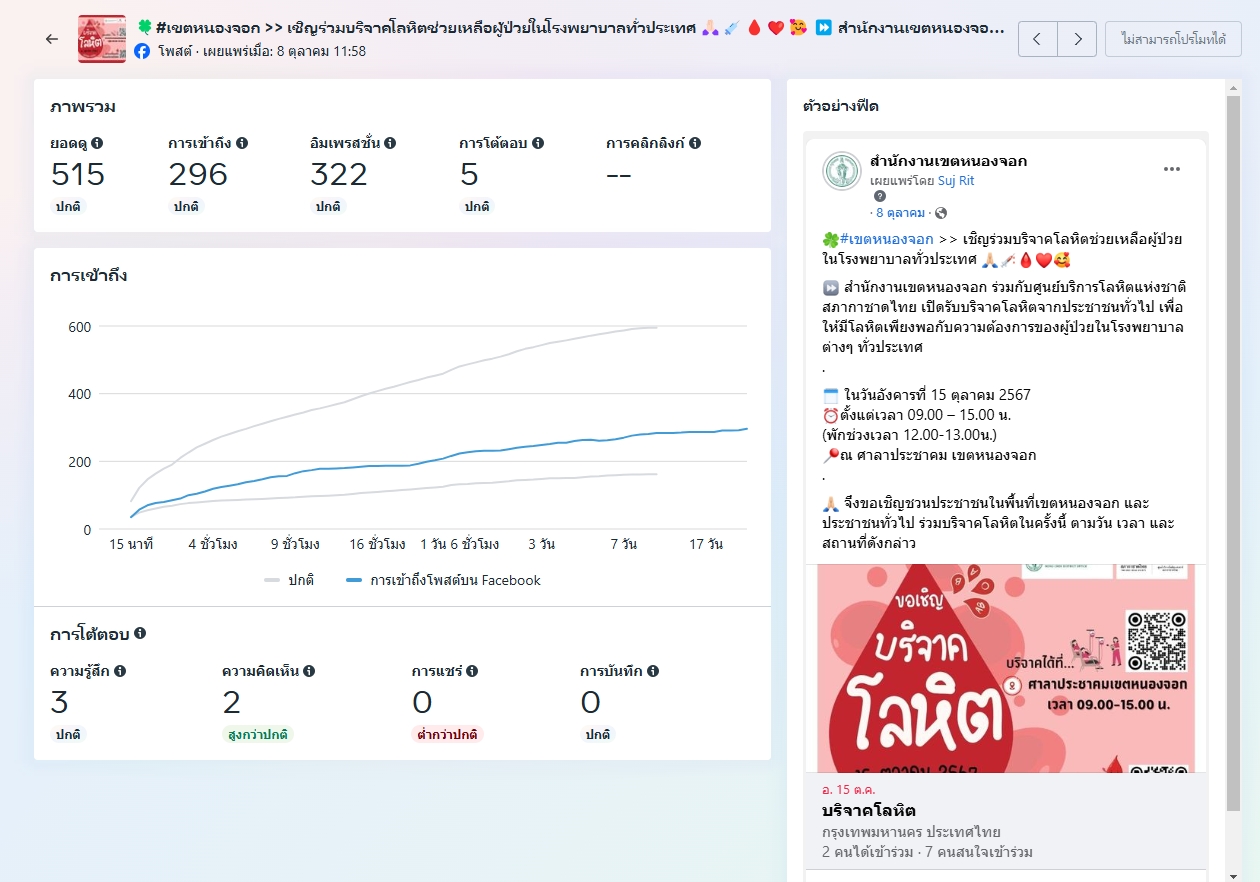
Task: Click the ไม่สามารถโปรโมทได้ button
Action: pyautogui.click(x=1173, y=39)
